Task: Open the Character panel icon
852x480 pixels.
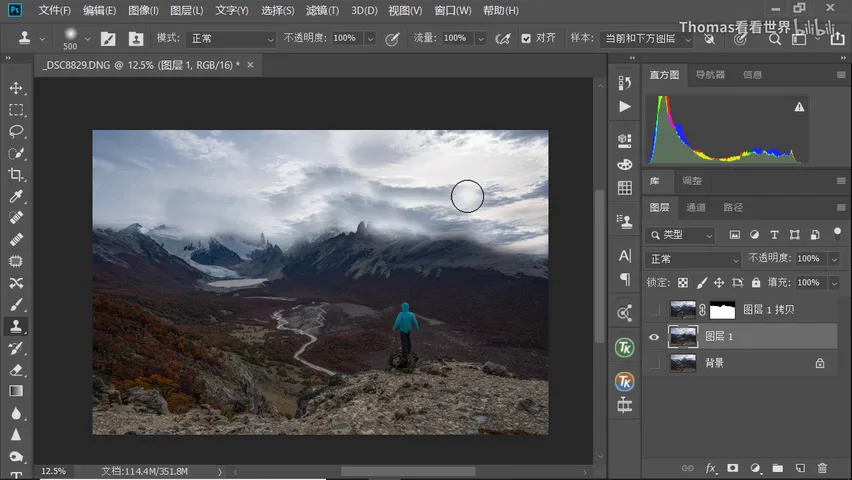Action: point(625,255)
